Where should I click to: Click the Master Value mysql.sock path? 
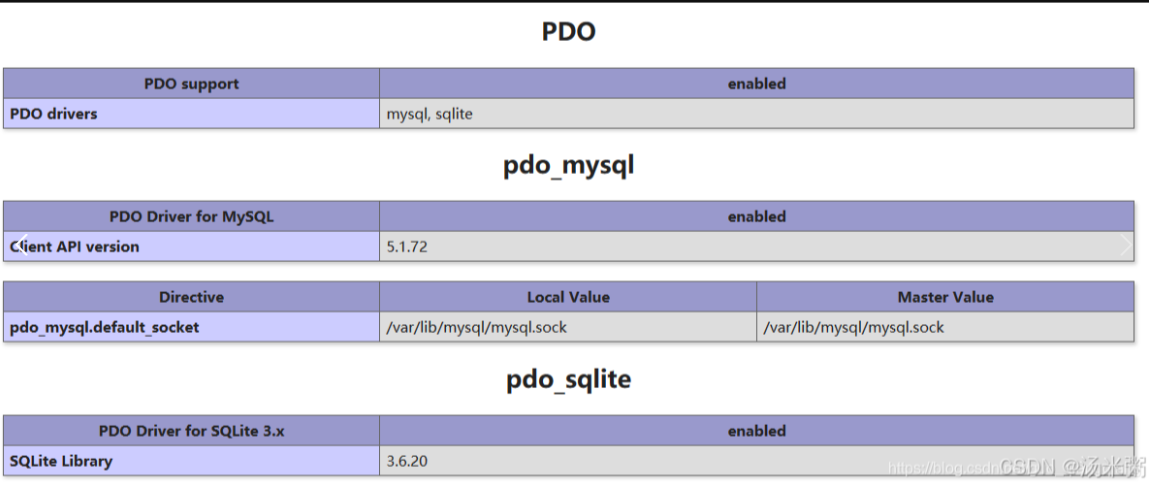point(853,327)
